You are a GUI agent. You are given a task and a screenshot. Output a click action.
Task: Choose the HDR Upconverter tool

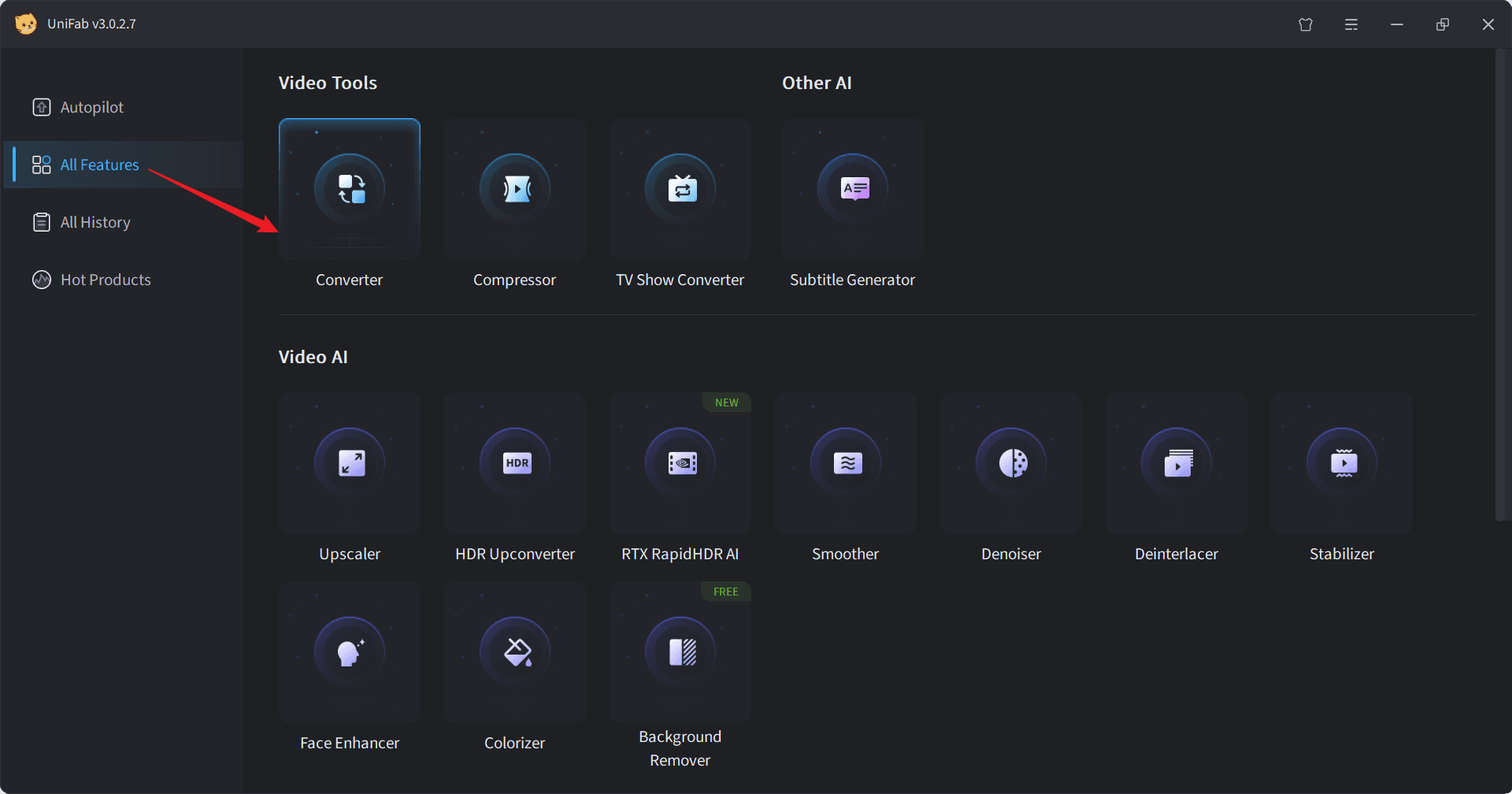pos(514,464)
